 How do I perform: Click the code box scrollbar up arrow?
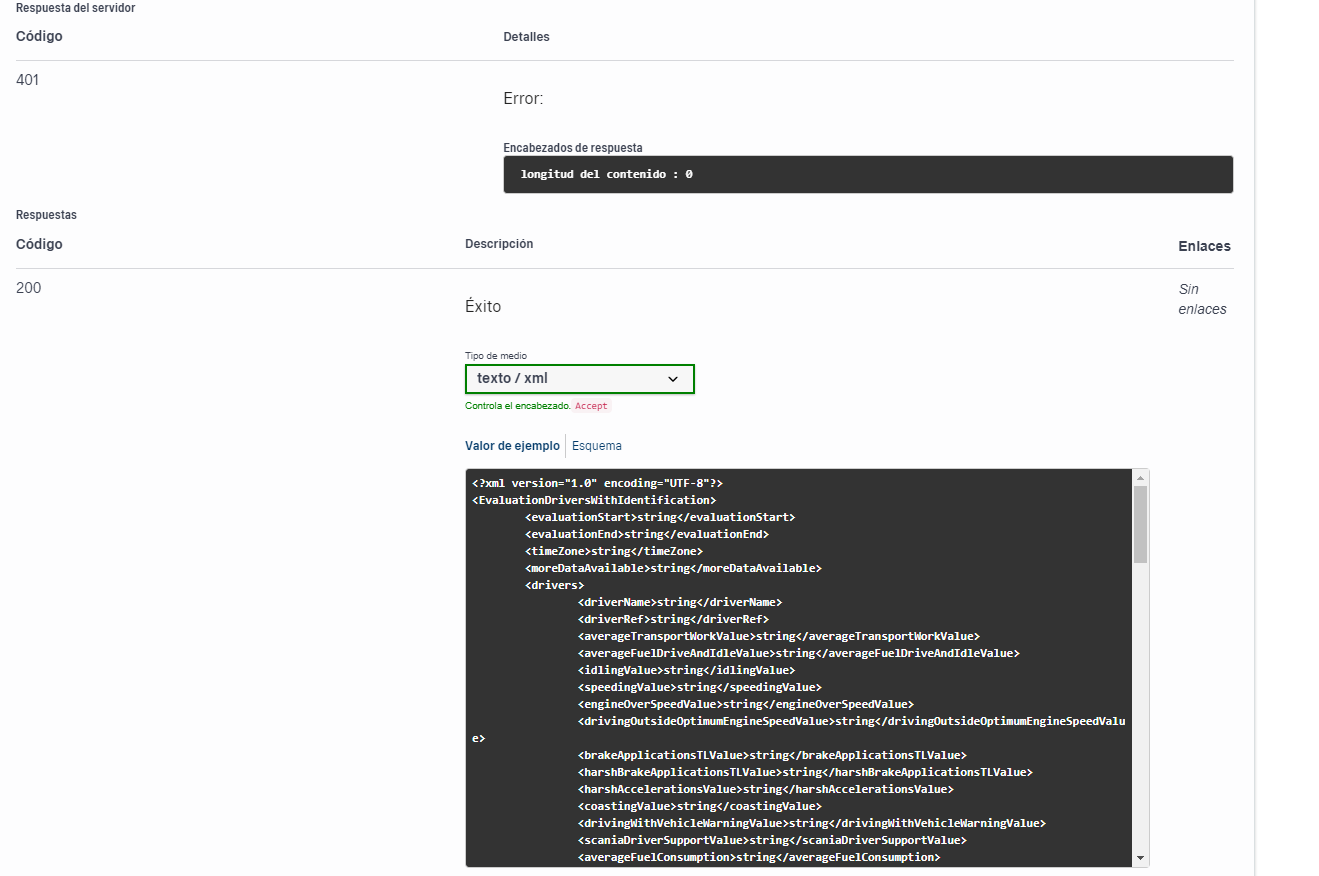click(x=1140, y=479)
